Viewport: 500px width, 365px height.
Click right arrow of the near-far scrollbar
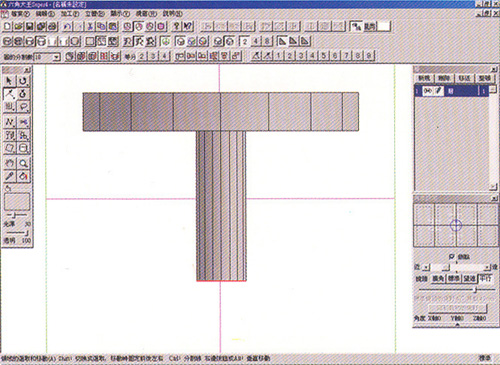[x=487, y=267]
